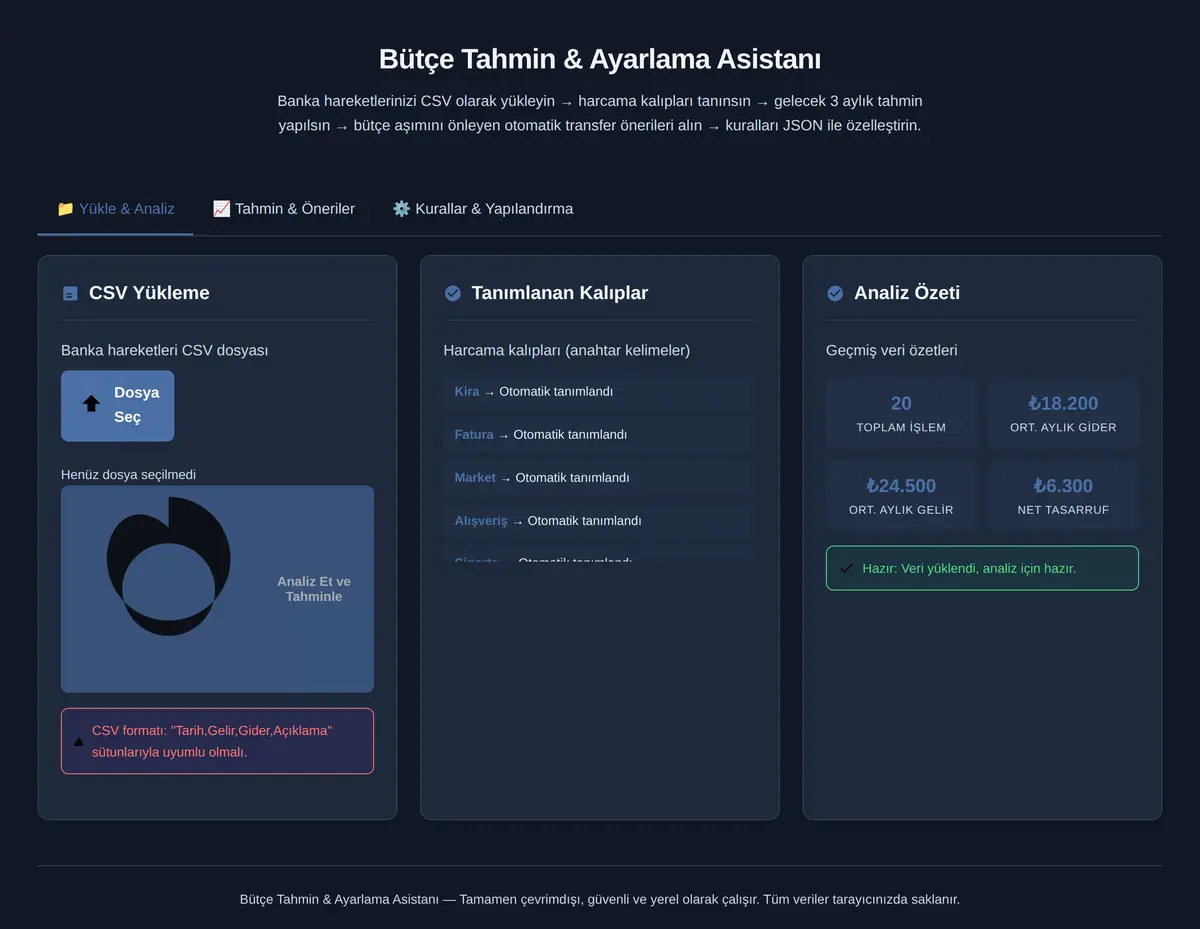Screen dimensions: 1200x929
Task: Switch to the Tahmin & Öneriler tab
Action: pyautogui.click(x=283, y=209)
